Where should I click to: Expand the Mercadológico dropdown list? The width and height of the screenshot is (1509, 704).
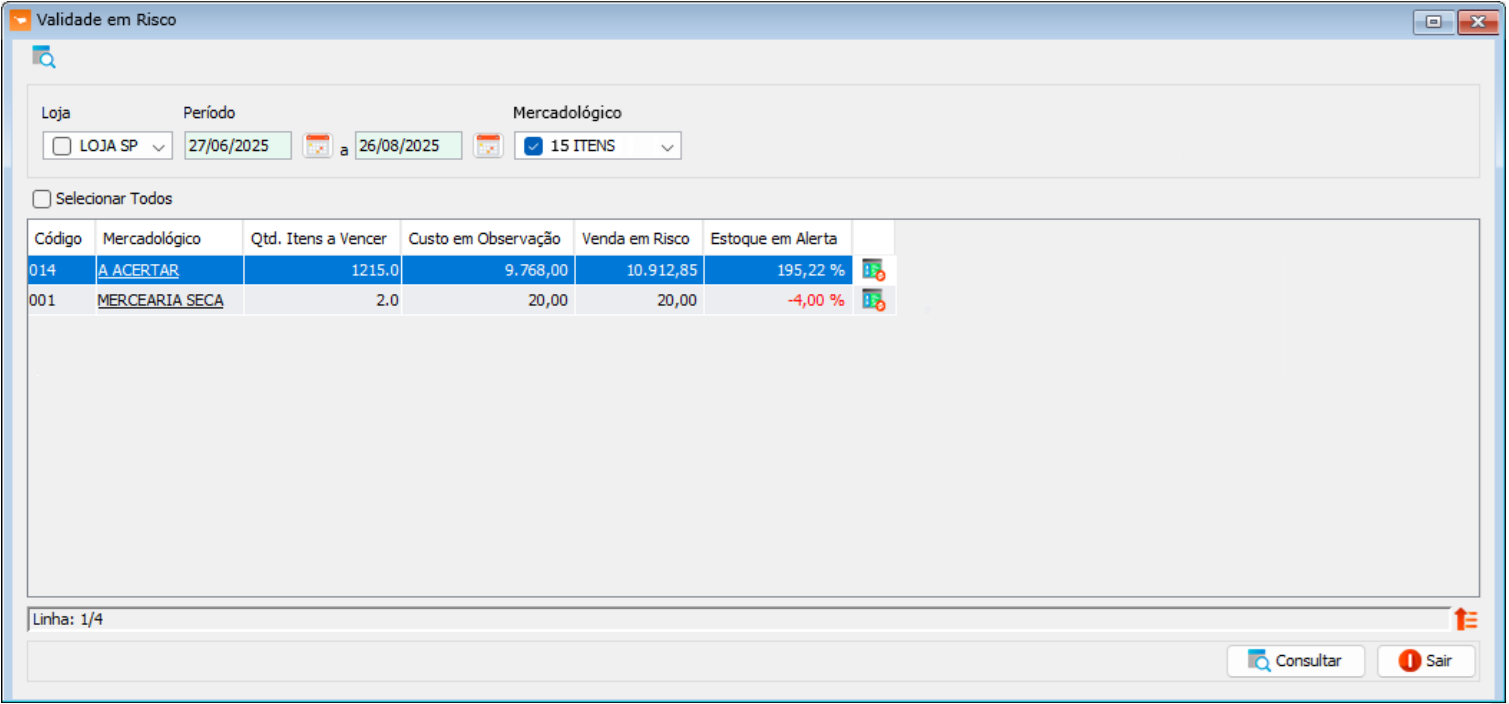point(667,147)
